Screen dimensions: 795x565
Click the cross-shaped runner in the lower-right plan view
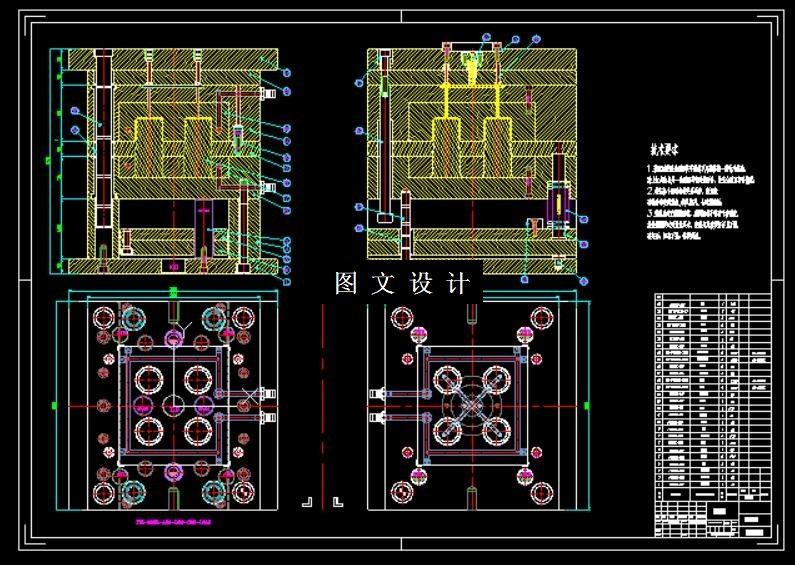tap(473, 406)
